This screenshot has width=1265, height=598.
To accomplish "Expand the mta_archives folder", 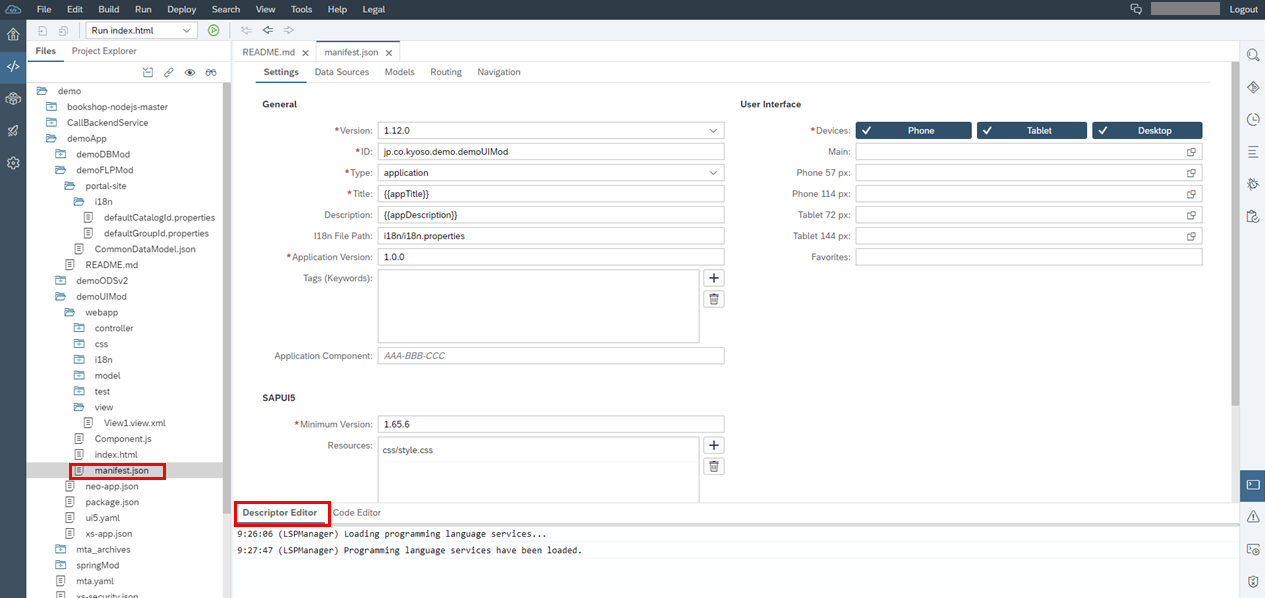I will click(60, 549).
